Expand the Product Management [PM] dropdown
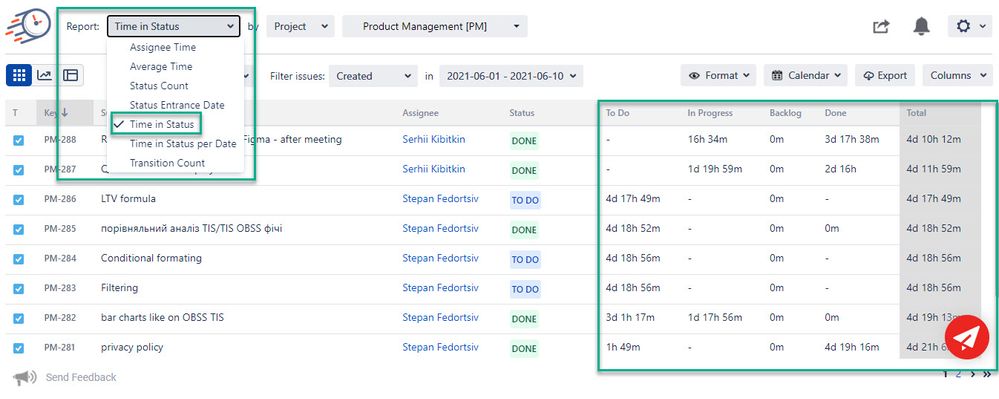 tap(435, 27)
